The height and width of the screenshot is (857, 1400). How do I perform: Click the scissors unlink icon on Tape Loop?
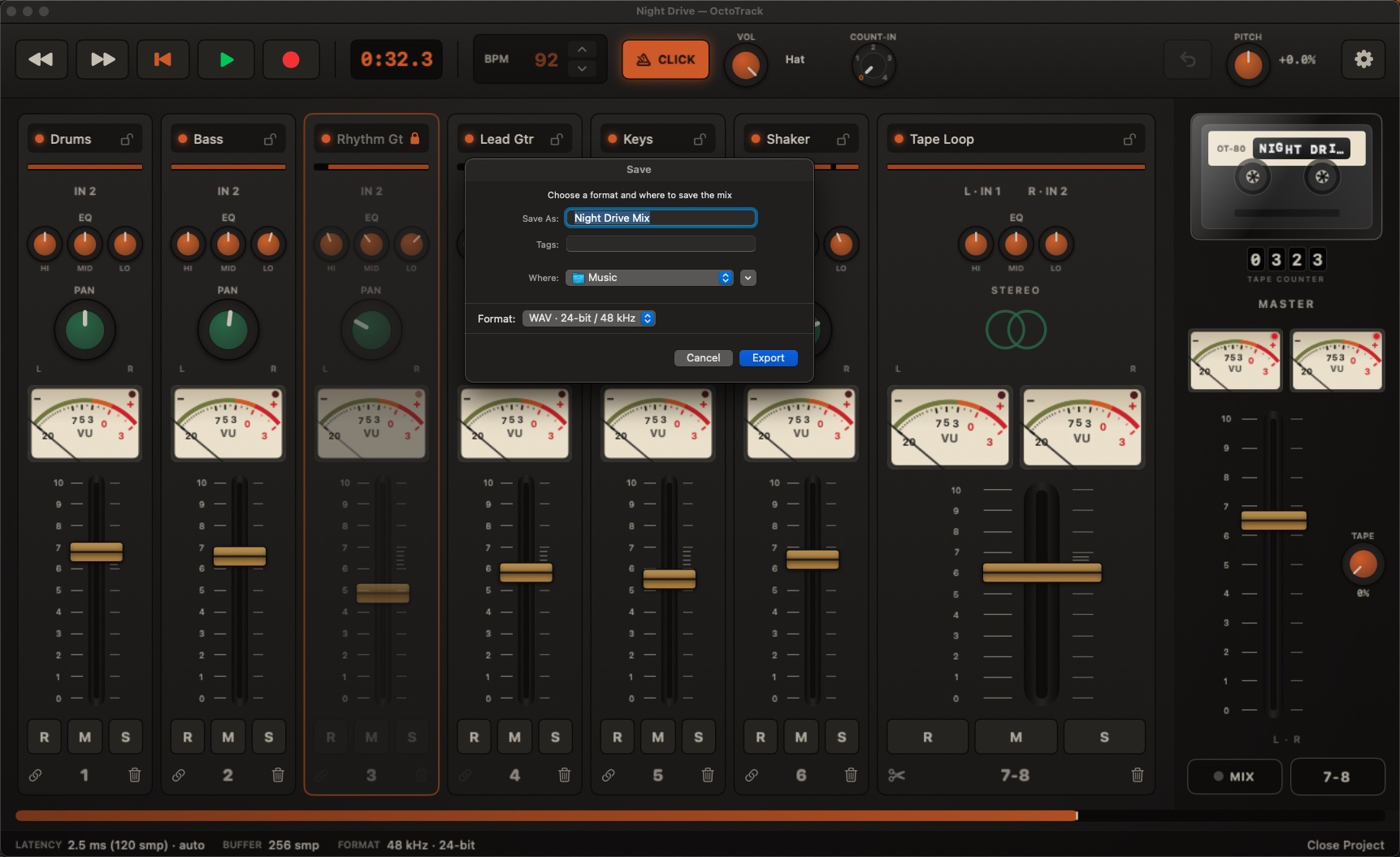896,775
